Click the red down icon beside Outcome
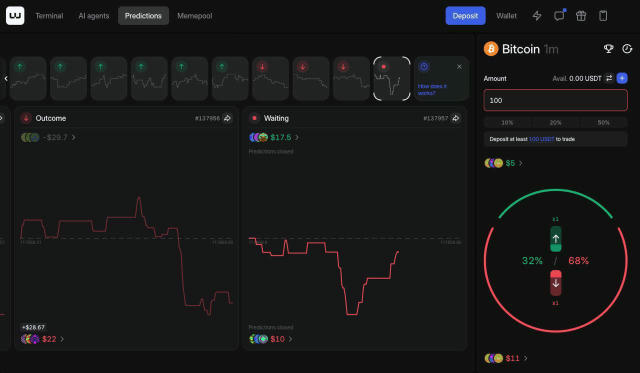Screen dimensions: 640x373 (x=26, y=118)
